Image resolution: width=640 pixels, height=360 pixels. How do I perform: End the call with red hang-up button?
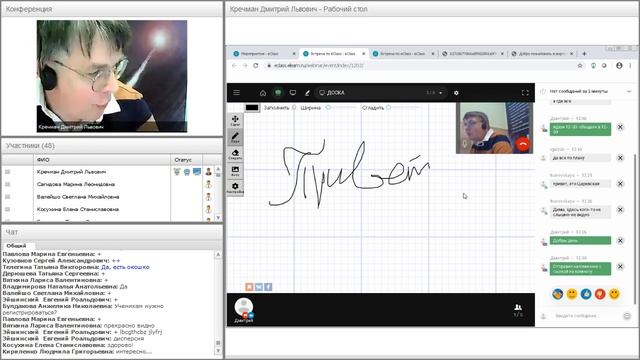523,144
